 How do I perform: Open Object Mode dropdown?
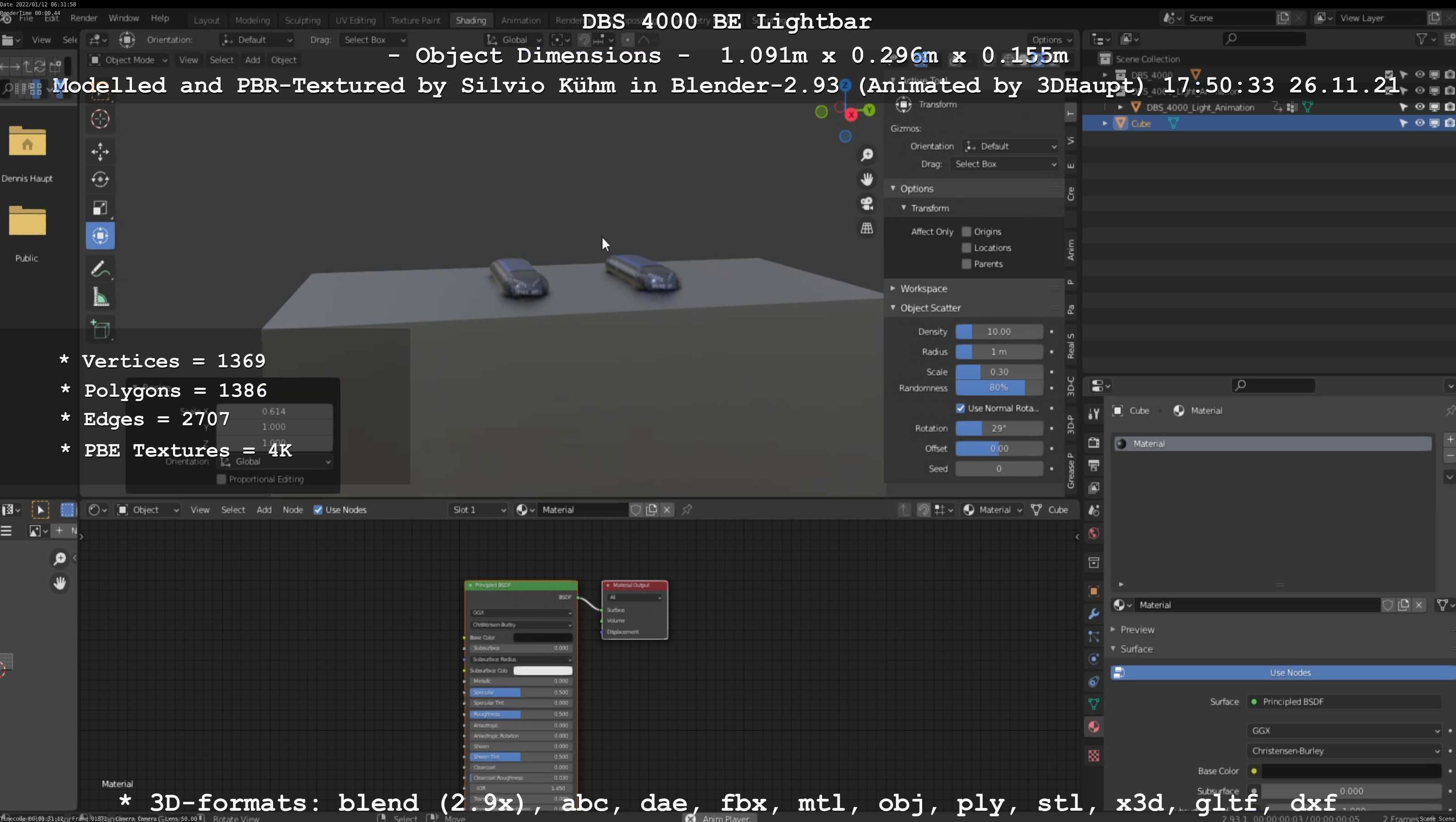tap(129, 60)
